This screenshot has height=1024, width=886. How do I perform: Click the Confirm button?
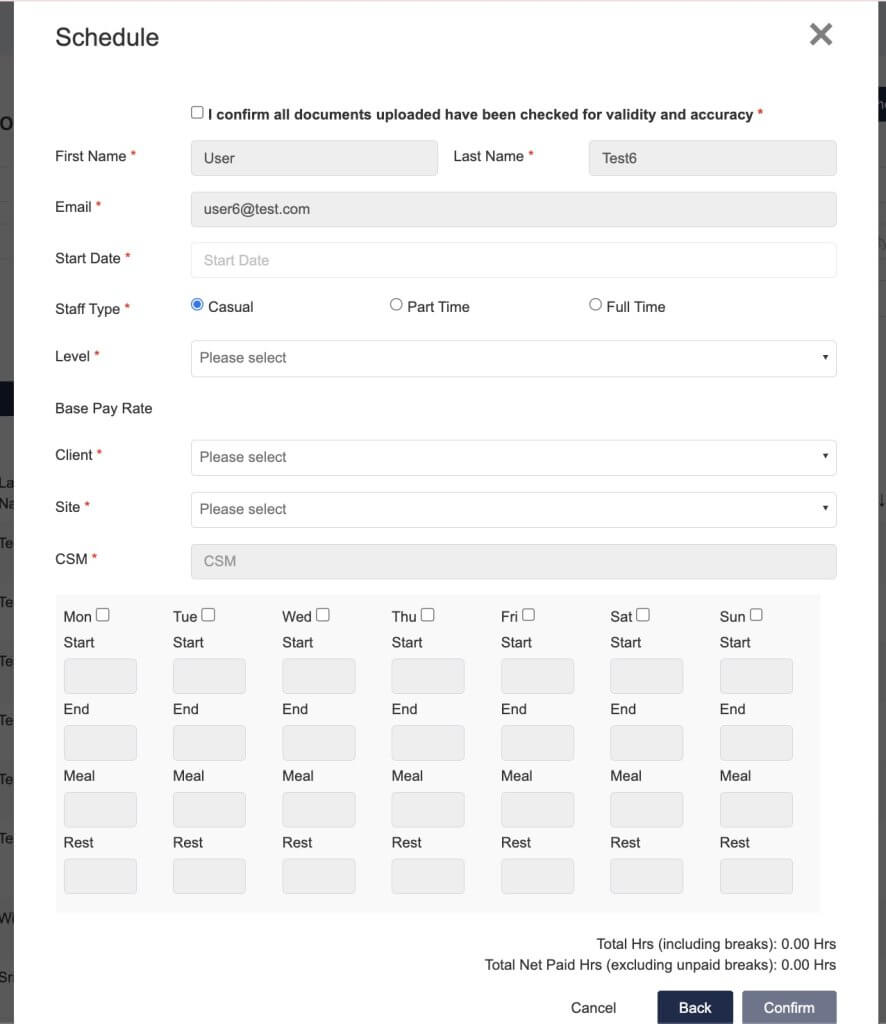pyautogui.click(x=789, y=1007)
